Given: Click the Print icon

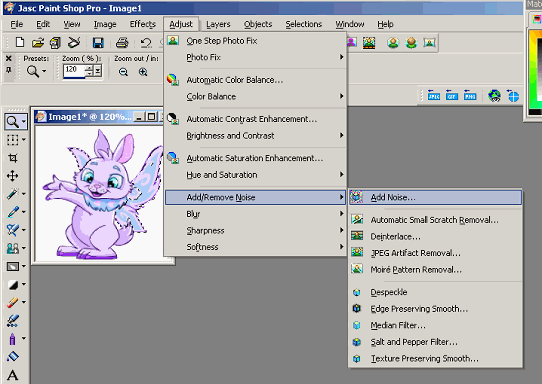Looking at the screenshot, I should pyautogui.click(x=122, y=43).
